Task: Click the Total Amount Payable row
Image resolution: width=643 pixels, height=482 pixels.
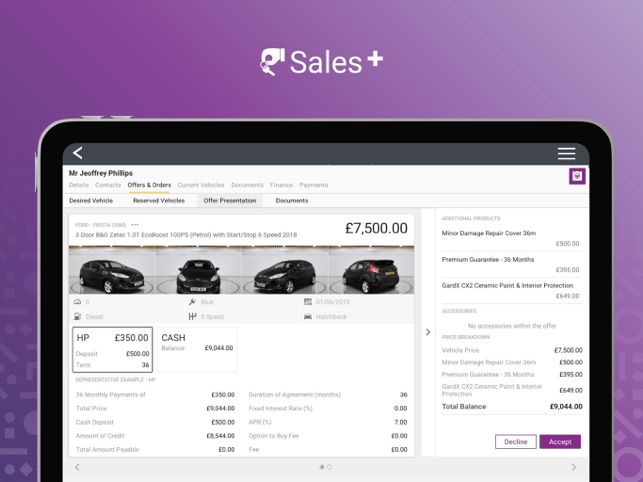Action: [x=155, y=450]
